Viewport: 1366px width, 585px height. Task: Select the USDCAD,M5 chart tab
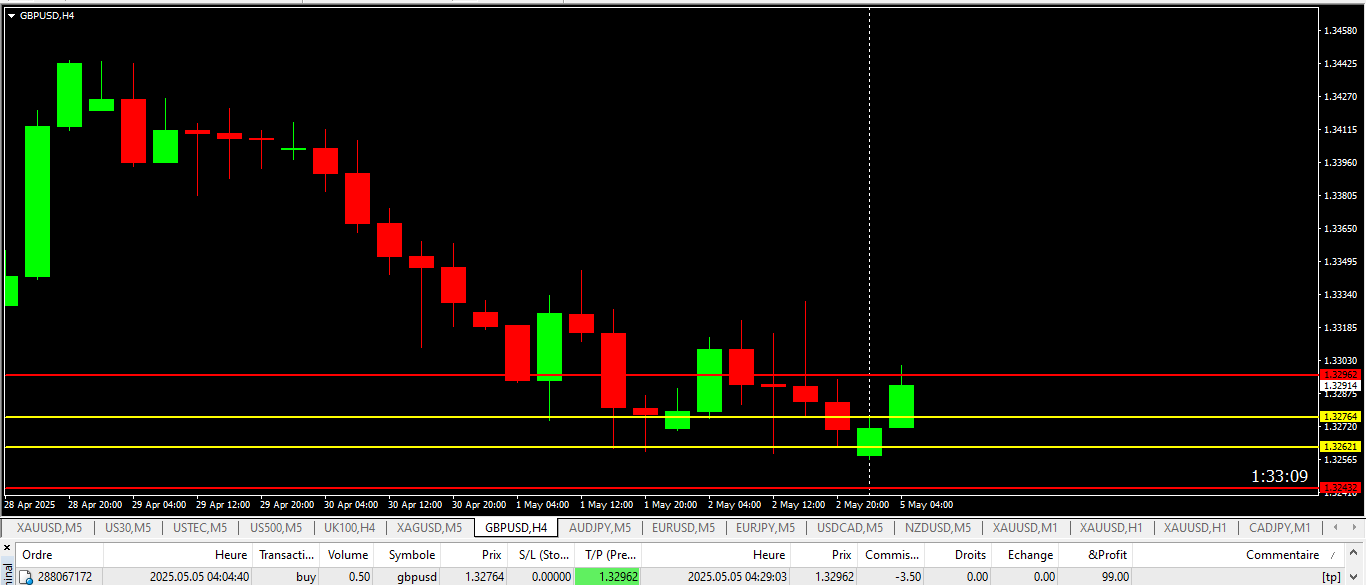click(x=850, y=527)
